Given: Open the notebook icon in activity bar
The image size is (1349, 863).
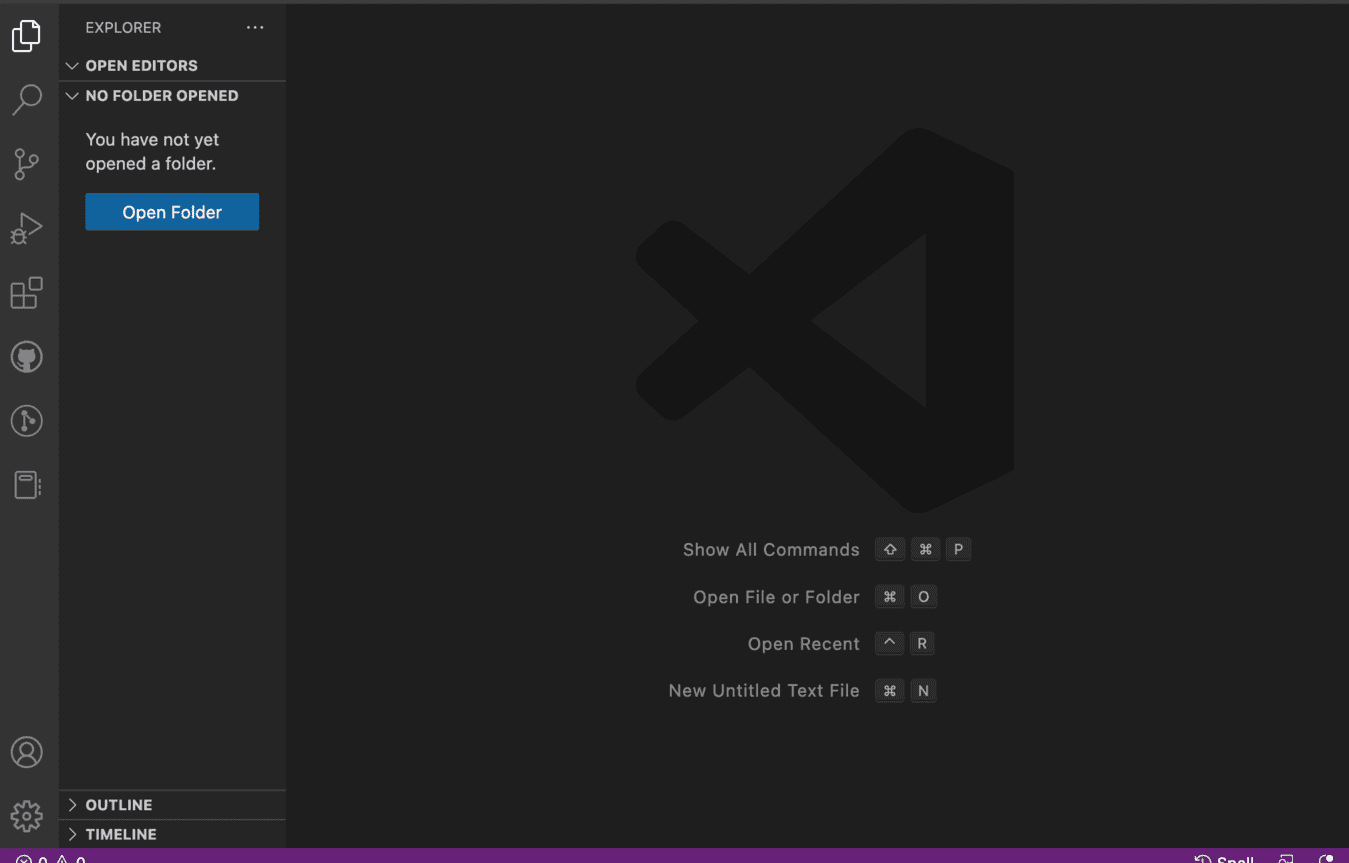Looking at the screenshot, I should [x=27, y=485].
